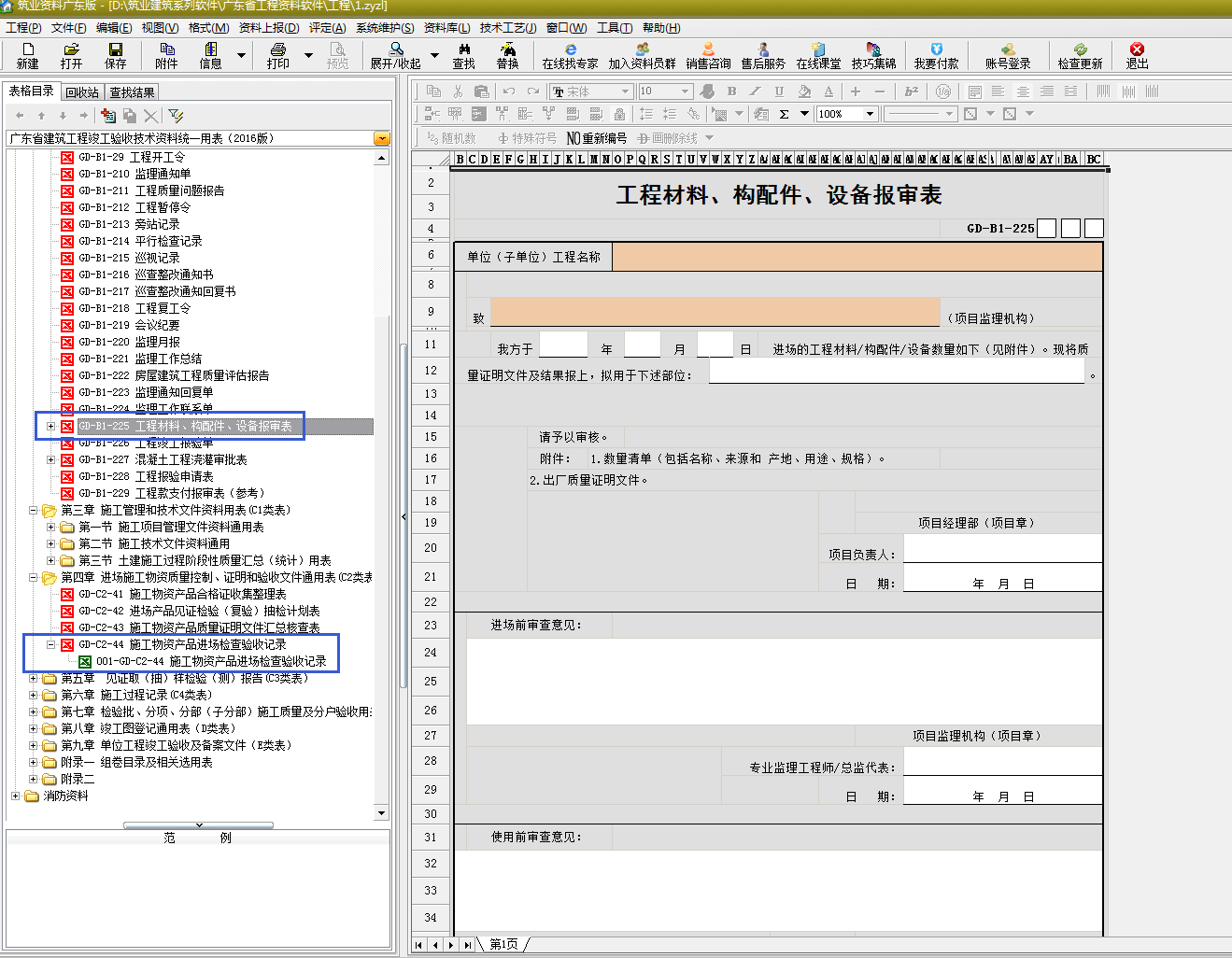This screenshot has width=1232, height=958.
Task: Open the 技术工艺(Z) menu
Action: (x=507, y=28)
